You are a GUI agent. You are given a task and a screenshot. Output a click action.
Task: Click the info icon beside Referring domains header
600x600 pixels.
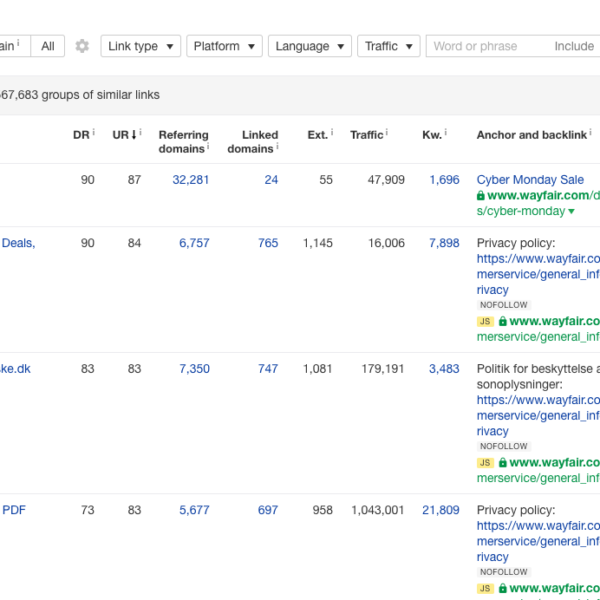[207, 148]
